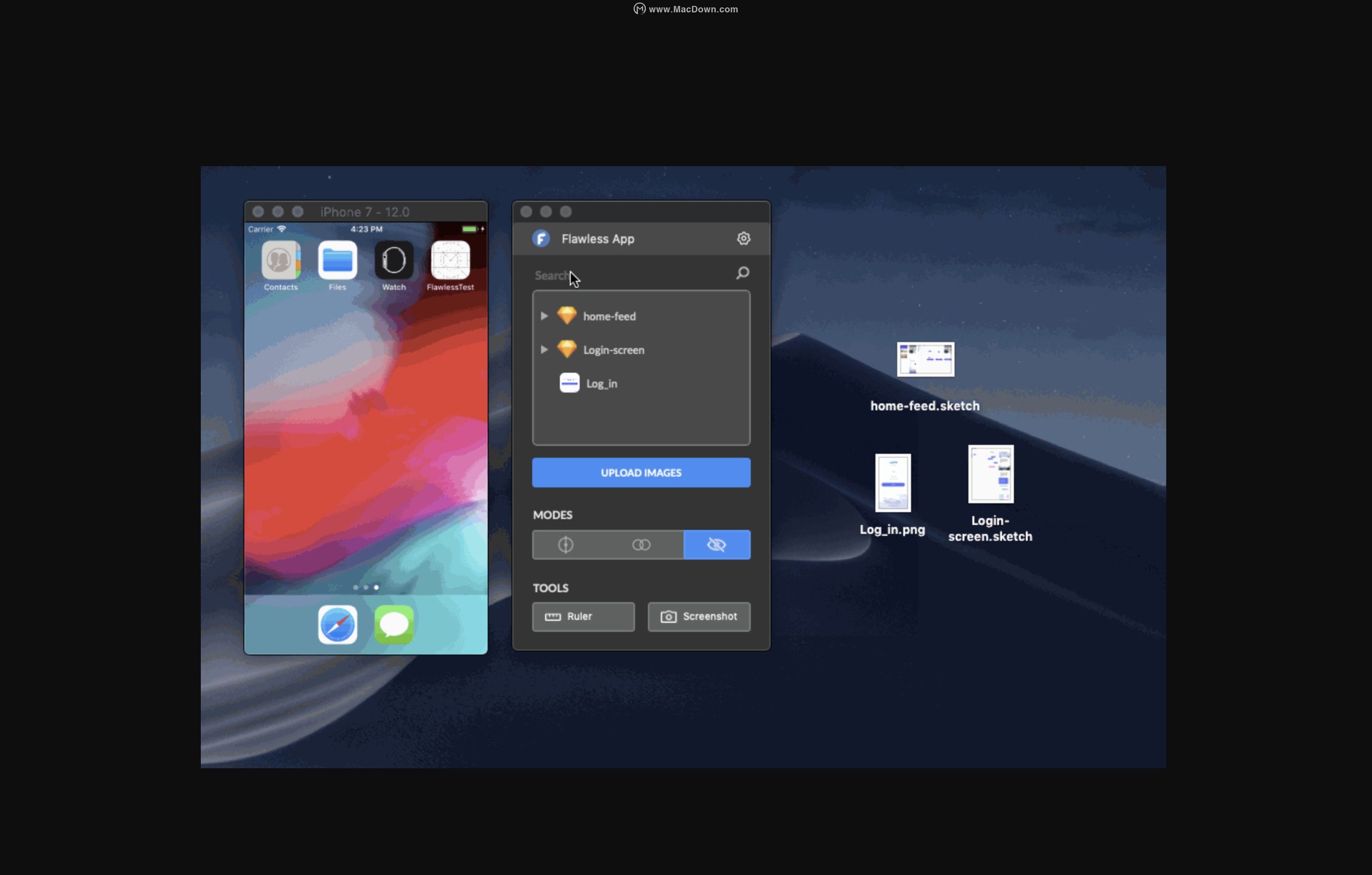Click the Log_in thumbnail icon in list
Viewport: 1372px width, 875px height.
click(569, 383)
